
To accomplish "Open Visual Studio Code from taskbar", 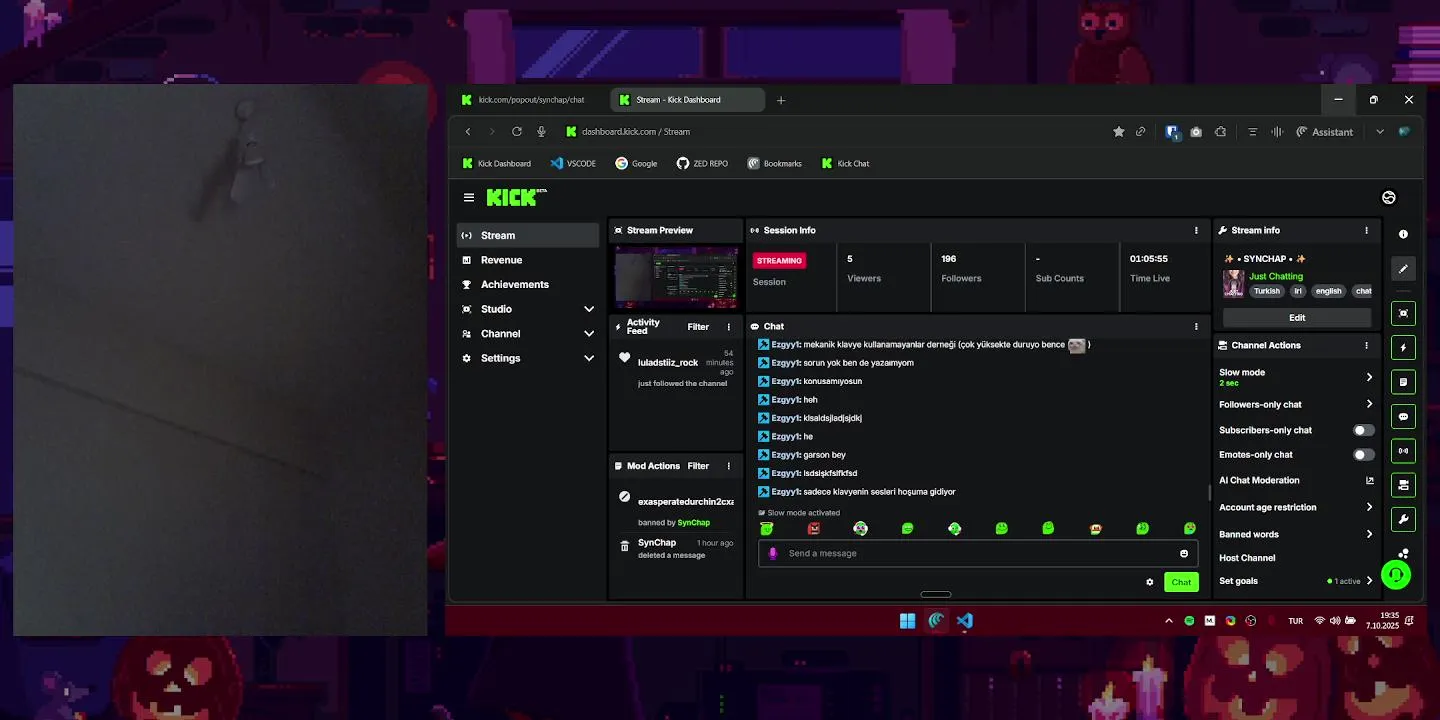I will [x=964, y=621].
